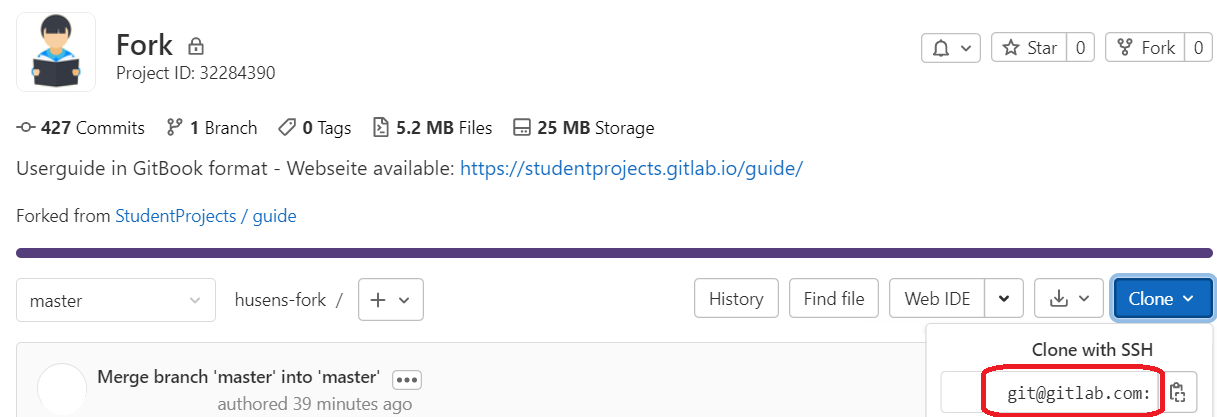The image size is (1217, 417).
Task: Open the download source code dropdown
Action: click(1069, 298)
